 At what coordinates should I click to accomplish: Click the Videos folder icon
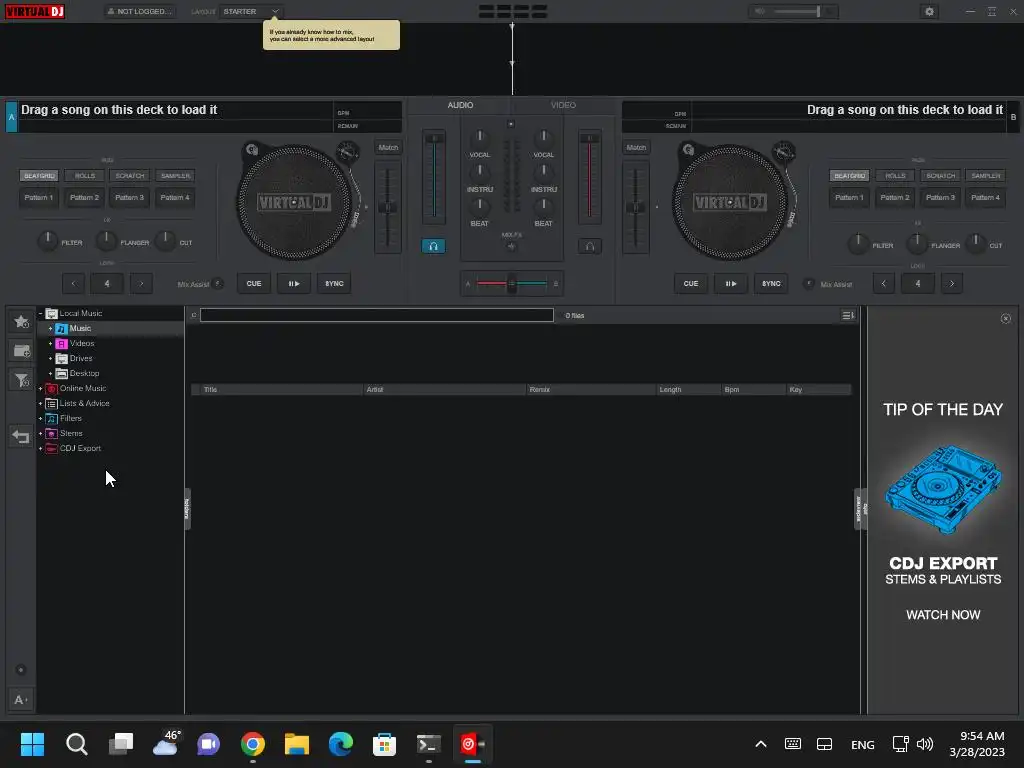click(x=61, y=344)
